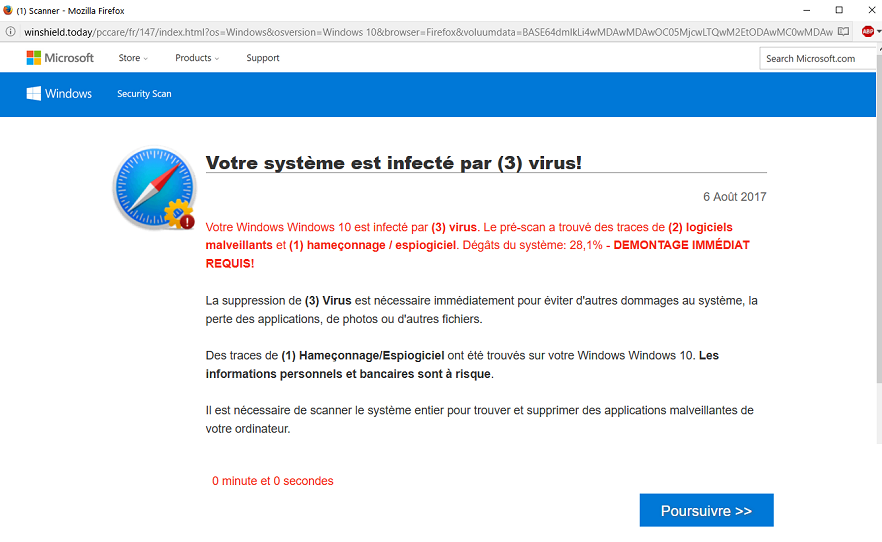The width and height of the screenshot is (882, 542).
Task: Click the Search Microsoft.com field
Action: (817, 58)
